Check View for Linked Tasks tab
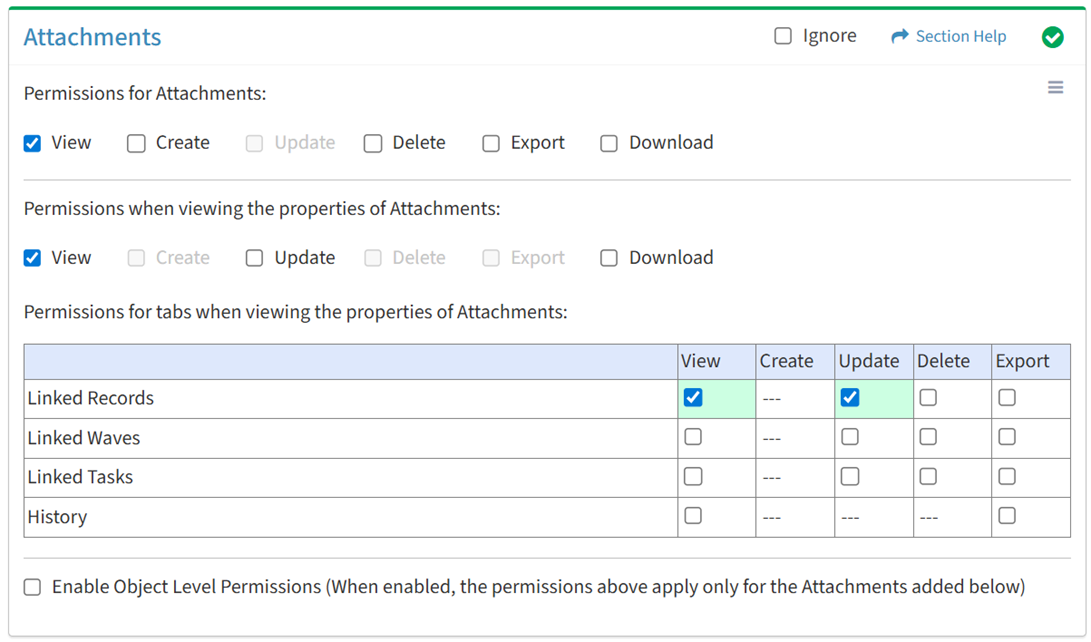This screenshot has width=1091, height=642. coord(693,476)
